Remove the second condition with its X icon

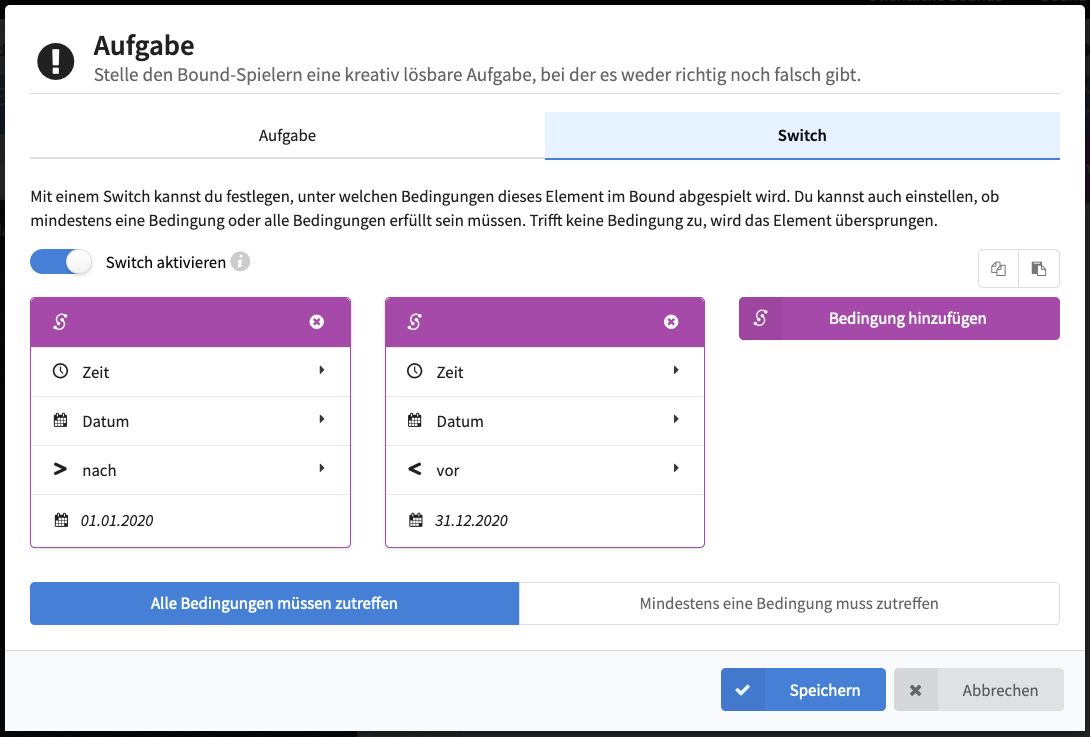click(671, 322)
